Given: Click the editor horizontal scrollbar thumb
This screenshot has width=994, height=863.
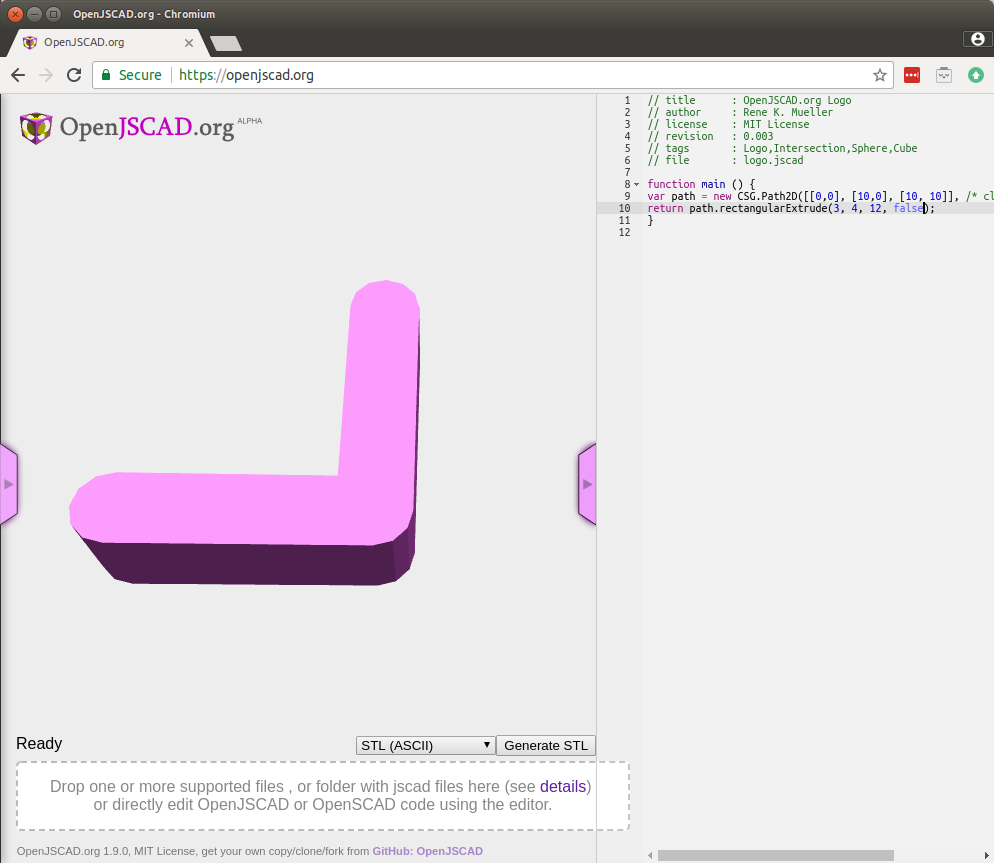Looking at the screenshot, I should (775, 855).
